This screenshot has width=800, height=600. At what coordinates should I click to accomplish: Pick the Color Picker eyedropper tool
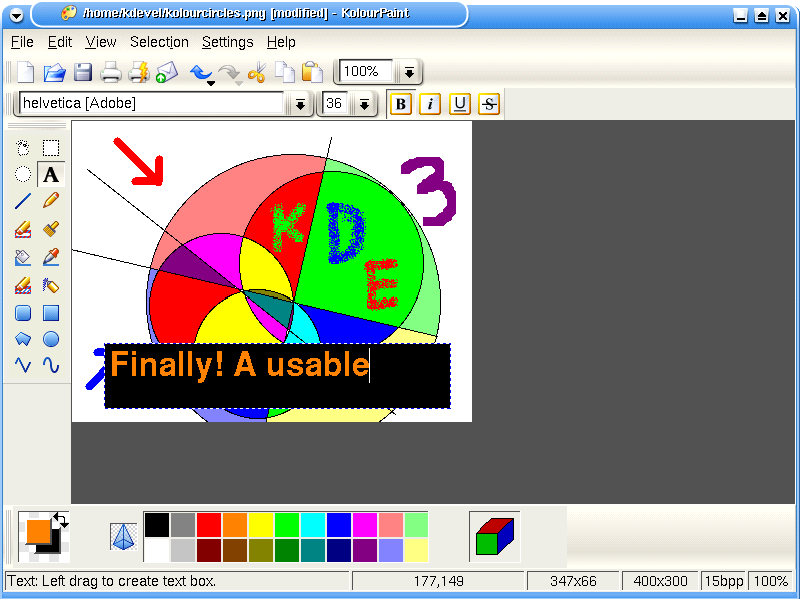point(50,257)
